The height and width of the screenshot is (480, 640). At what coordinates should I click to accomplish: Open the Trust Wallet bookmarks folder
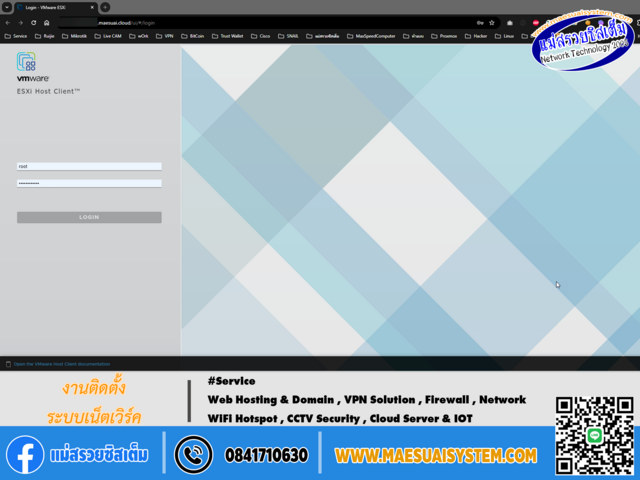[x=228, y=36]
